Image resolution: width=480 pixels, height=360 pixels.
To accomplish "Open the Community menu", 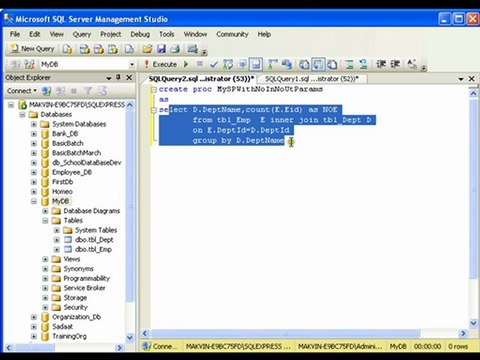I will pyautogui.click(x=232, y=34).
